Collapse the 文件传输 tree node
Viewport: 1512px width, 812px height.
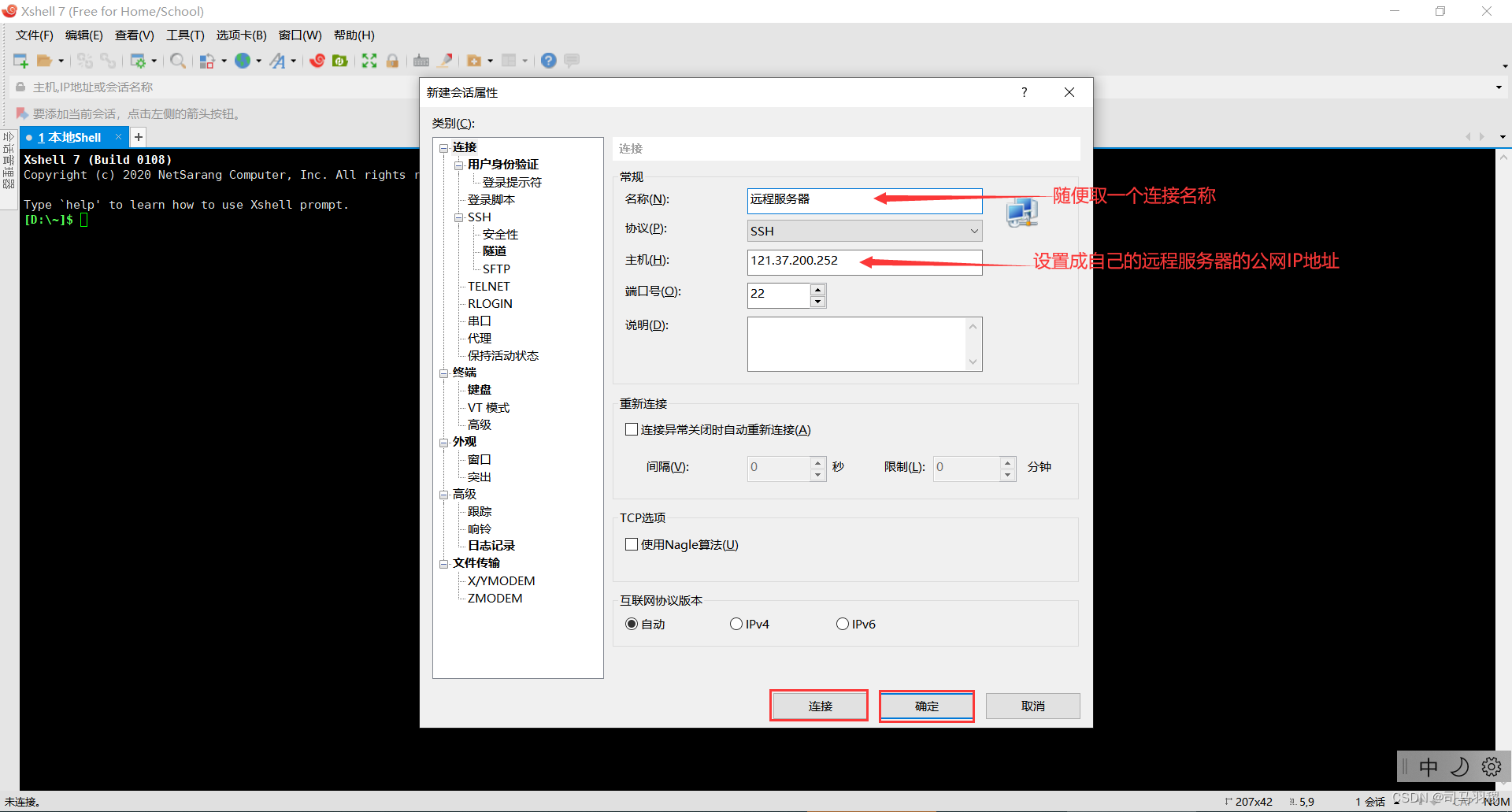point(443,563)
